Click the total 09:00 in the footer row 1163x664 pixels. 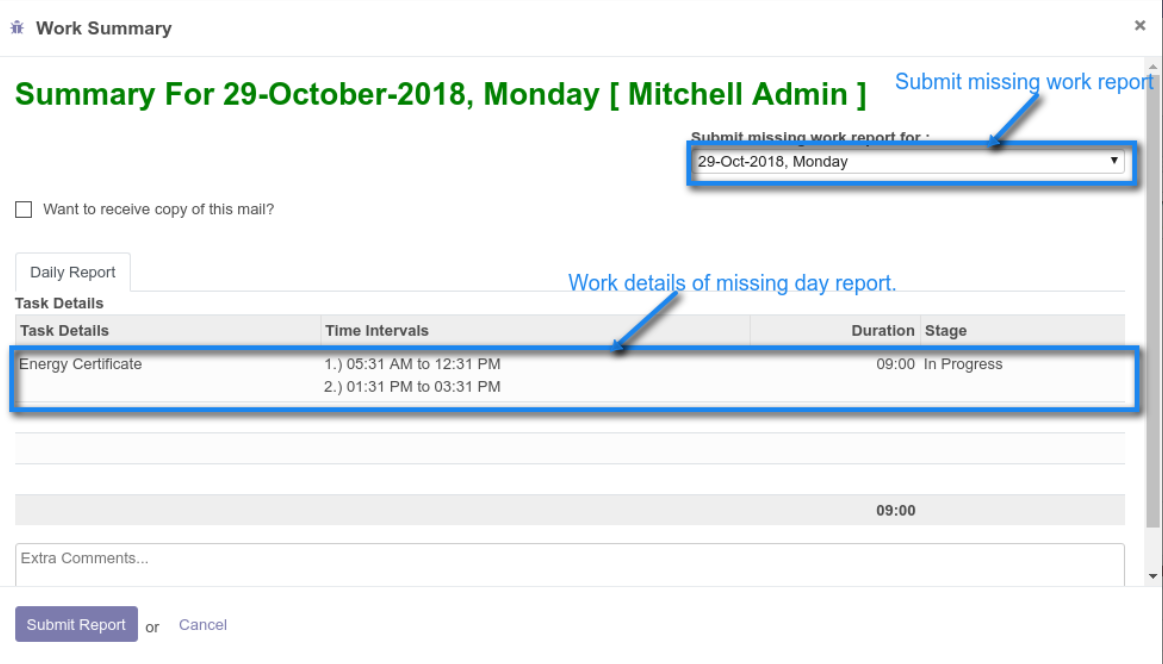click(x=895, y=511)
